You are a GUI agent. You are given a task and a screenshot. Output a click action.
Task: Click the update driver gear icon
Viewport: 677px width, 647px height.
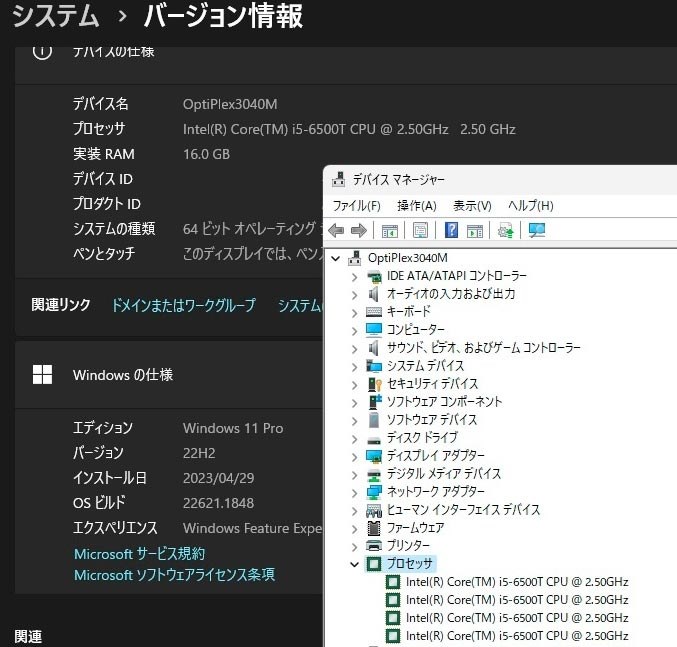[506, 230]
